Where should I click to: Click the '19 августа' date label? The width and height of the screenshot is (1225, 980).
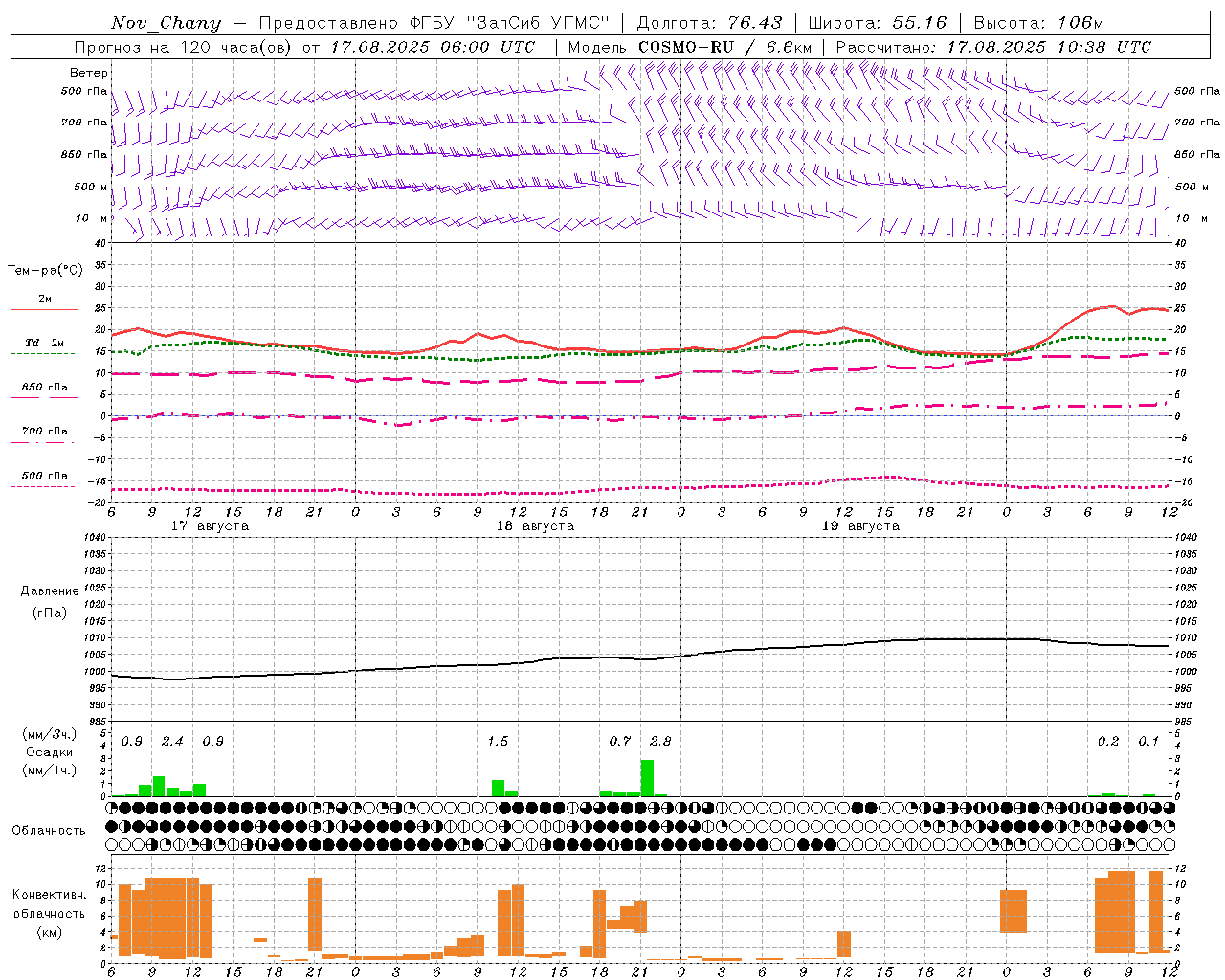860,526
